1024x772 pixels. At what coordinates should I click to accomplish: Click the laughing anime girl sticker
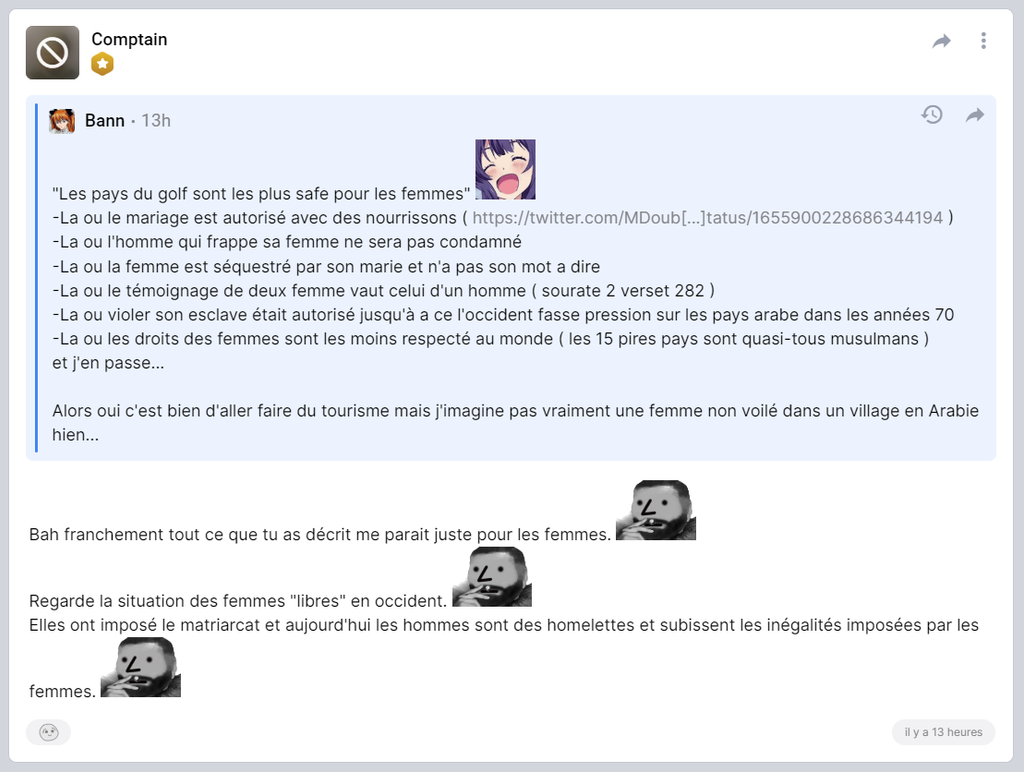(505, 169)
